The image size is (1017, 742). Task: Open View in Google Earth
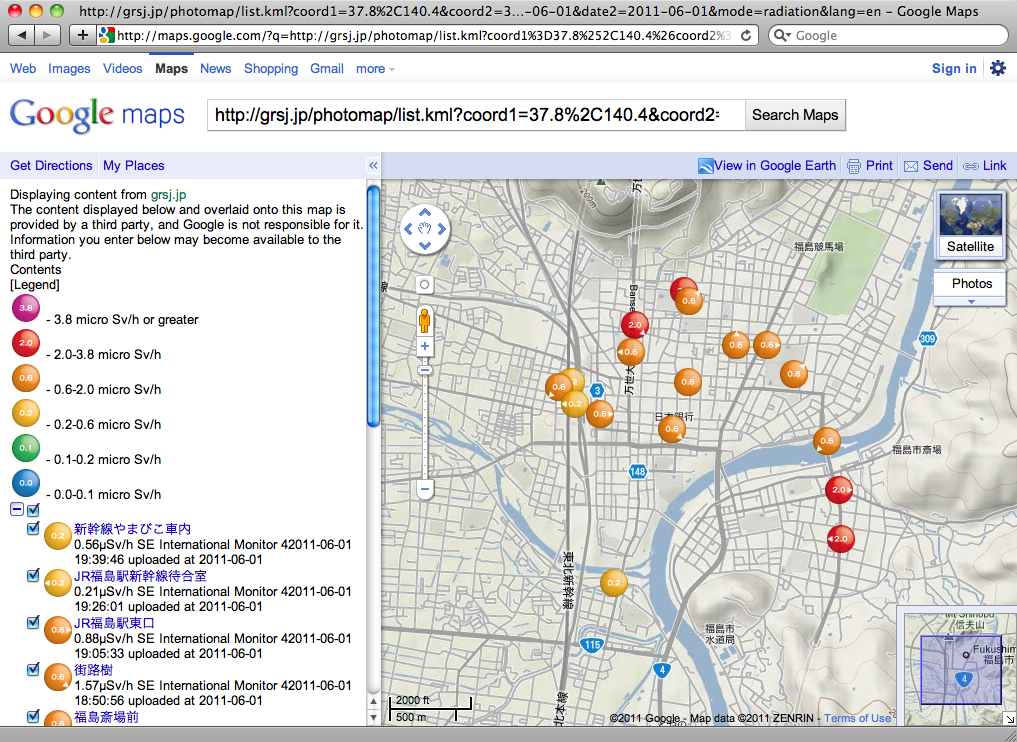(x=767, y=165)
